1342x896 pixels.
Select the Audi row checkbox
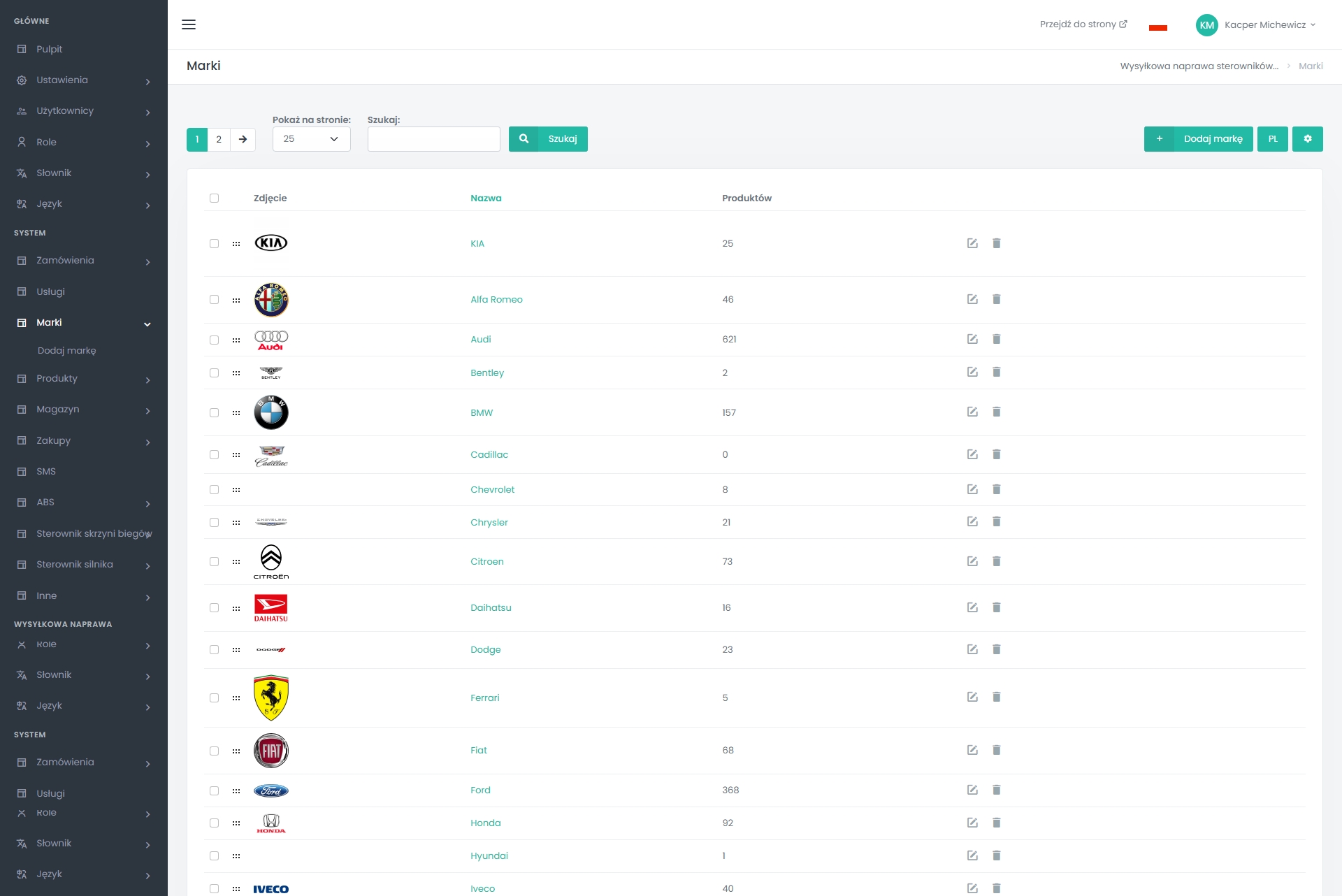point(214,340)
